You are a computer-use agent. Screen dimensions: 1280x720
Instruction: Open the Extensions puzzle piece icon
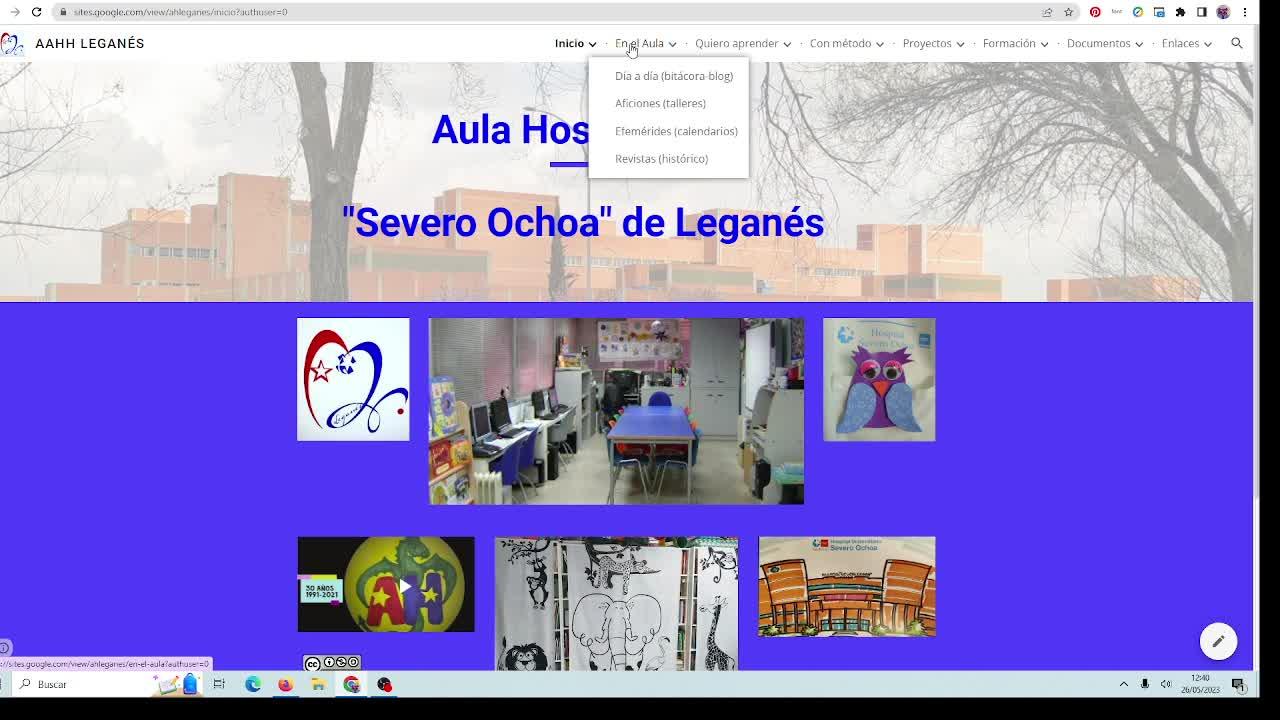[x=1180, y=12]
